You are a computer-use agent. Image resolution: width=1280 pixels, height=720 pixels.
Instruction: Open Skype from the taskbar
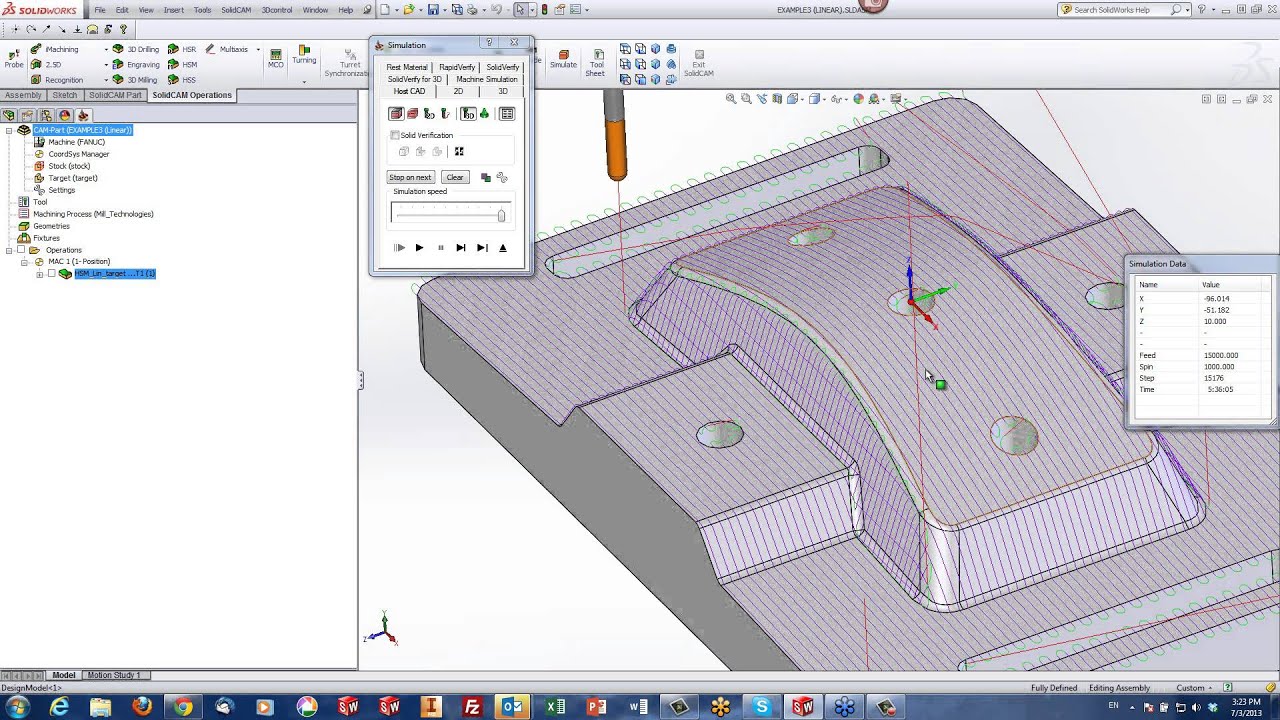(x=762, y=707)
